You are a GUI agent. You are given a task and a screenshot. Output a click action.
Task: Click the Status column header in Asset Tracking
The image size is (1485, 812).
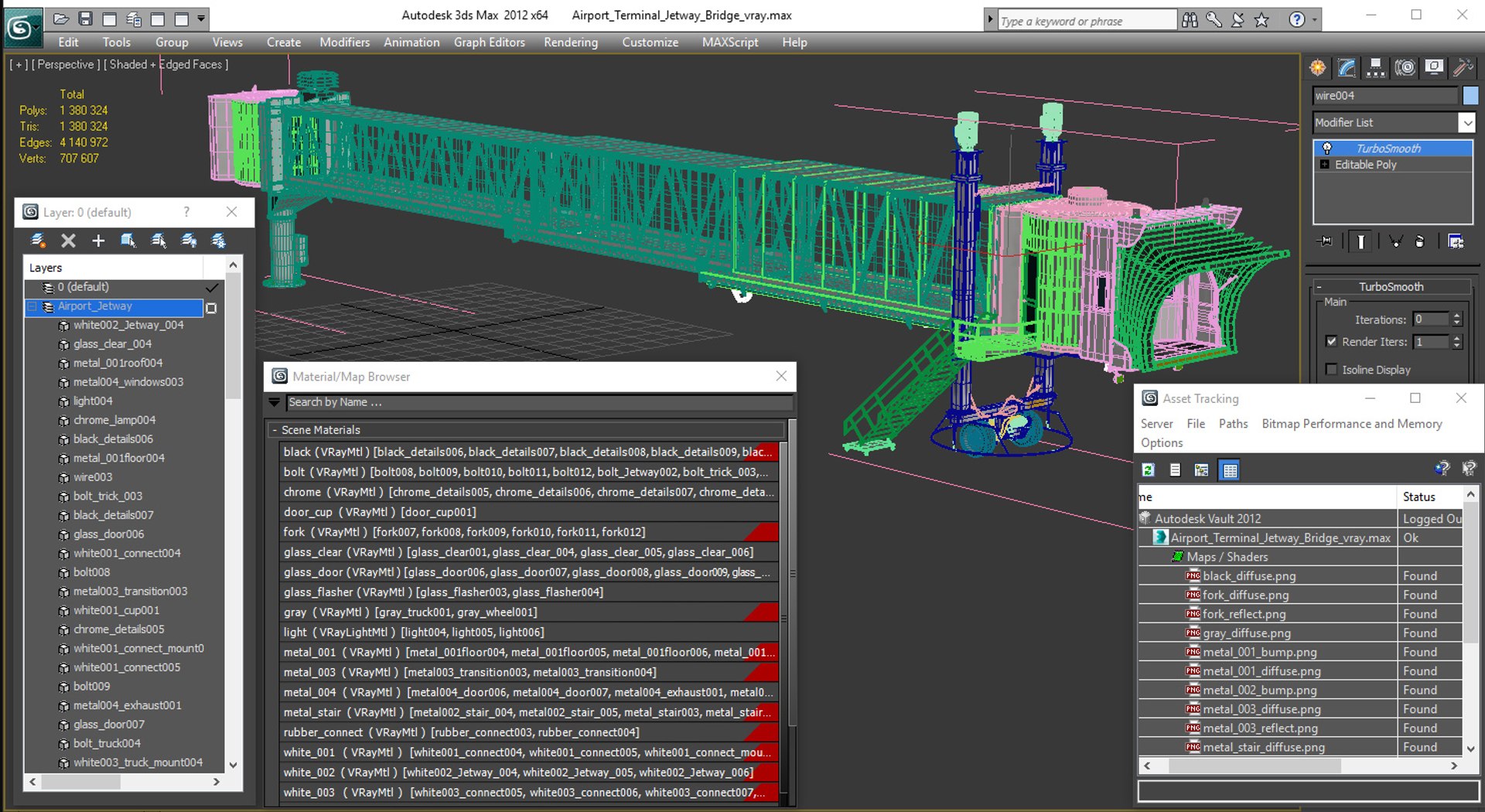click(x=1430, y=496)
